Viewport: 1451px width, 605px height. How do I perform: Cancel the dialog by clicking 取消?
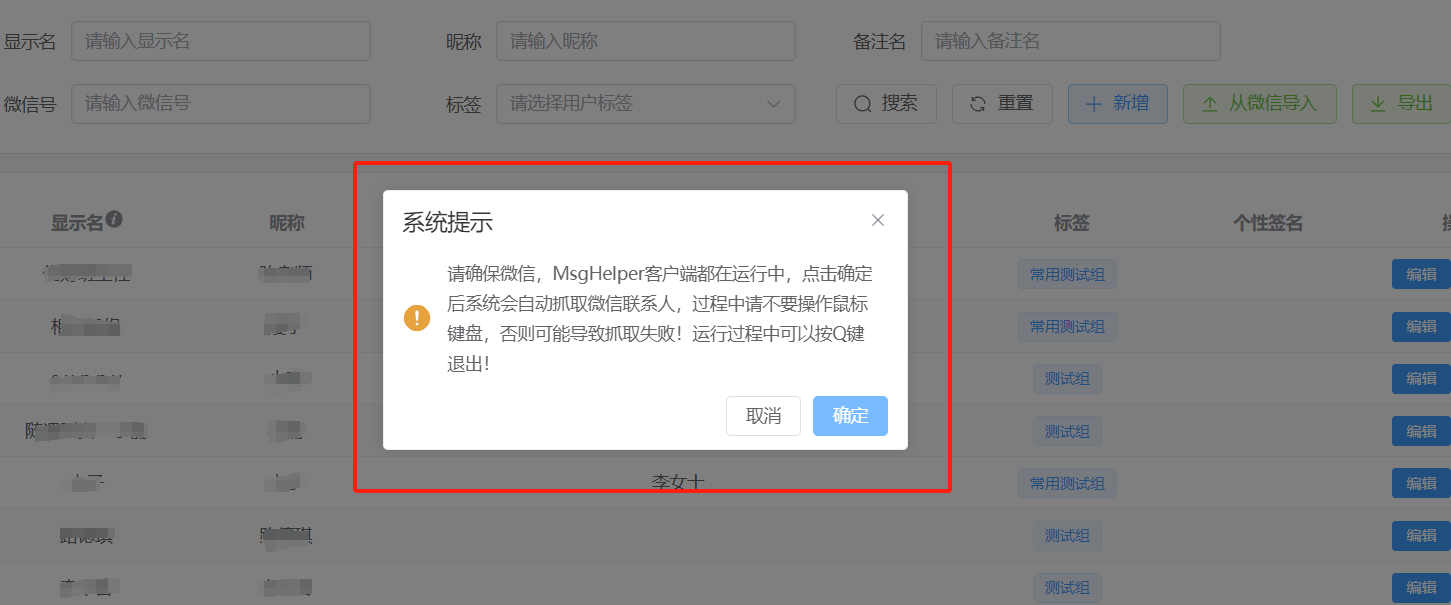[x=763, y=415]
